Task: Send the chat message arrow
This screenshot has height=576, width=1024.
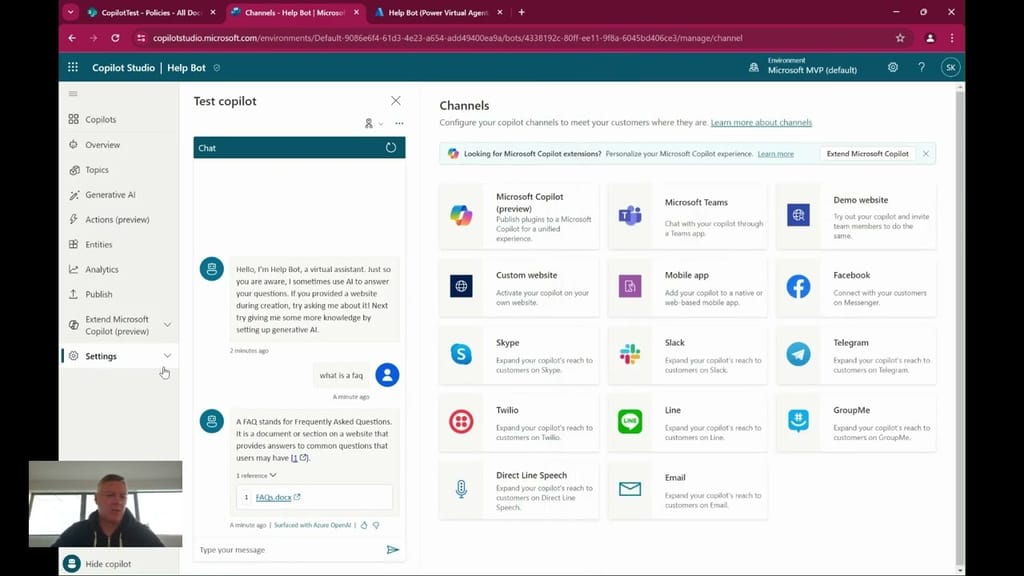Action: click(393, 549)
